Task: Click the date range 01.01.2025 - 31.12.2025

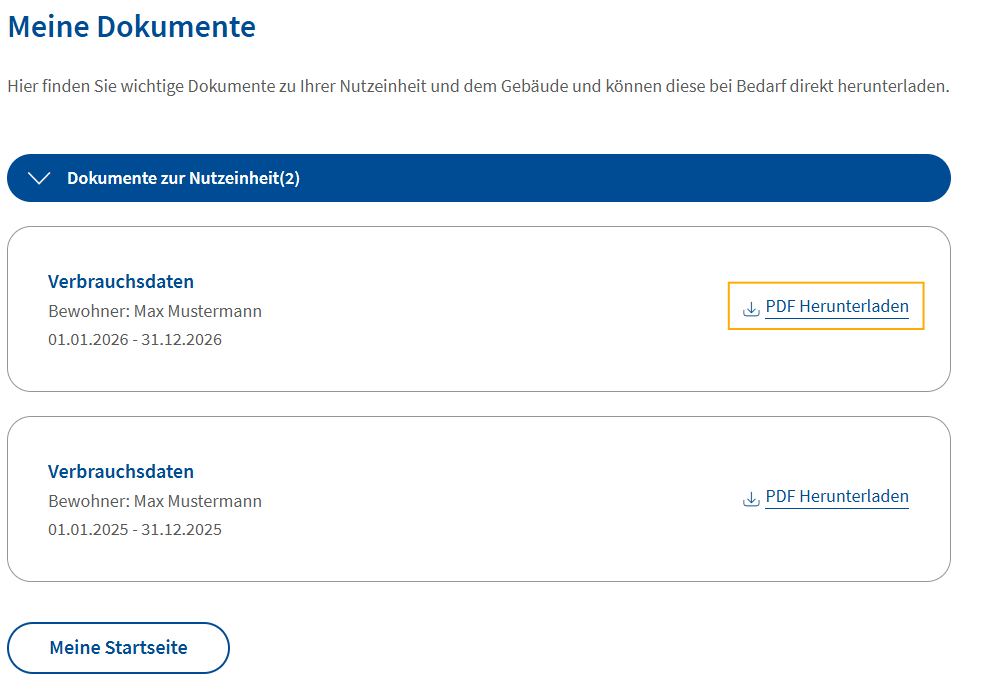Action: click(135, 529)
